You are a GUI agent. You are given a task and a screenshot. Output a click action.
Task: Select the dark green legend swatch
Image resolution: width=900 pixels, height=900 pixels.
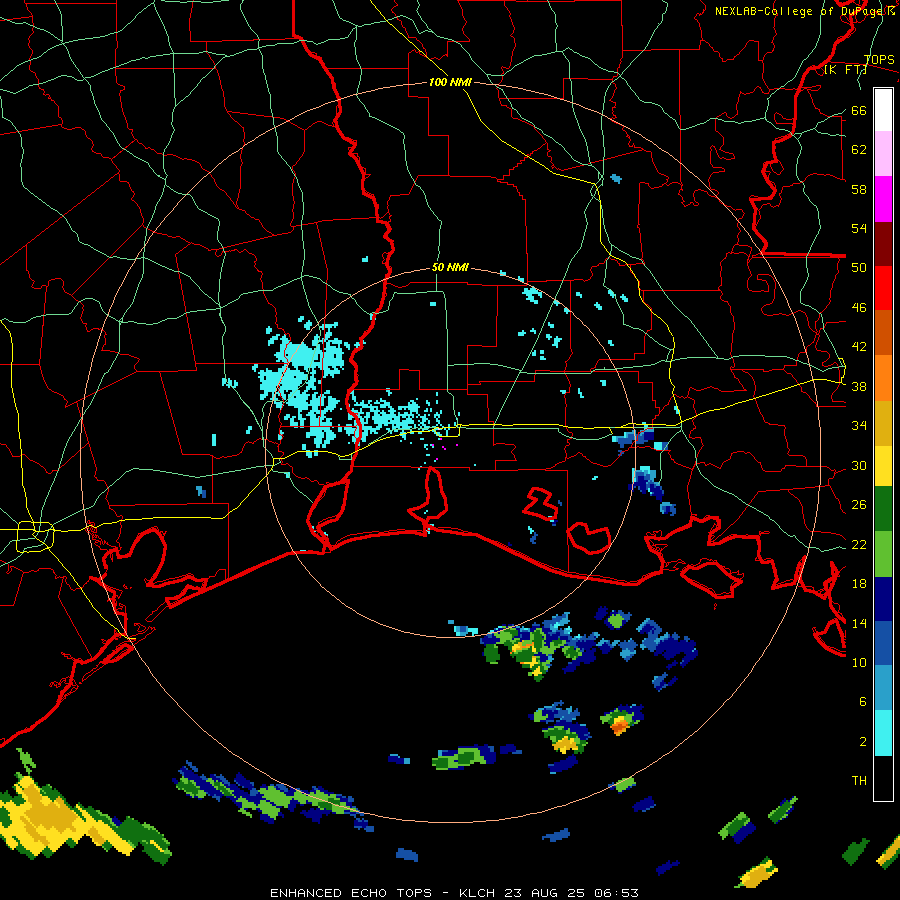[x=883, y=509]
